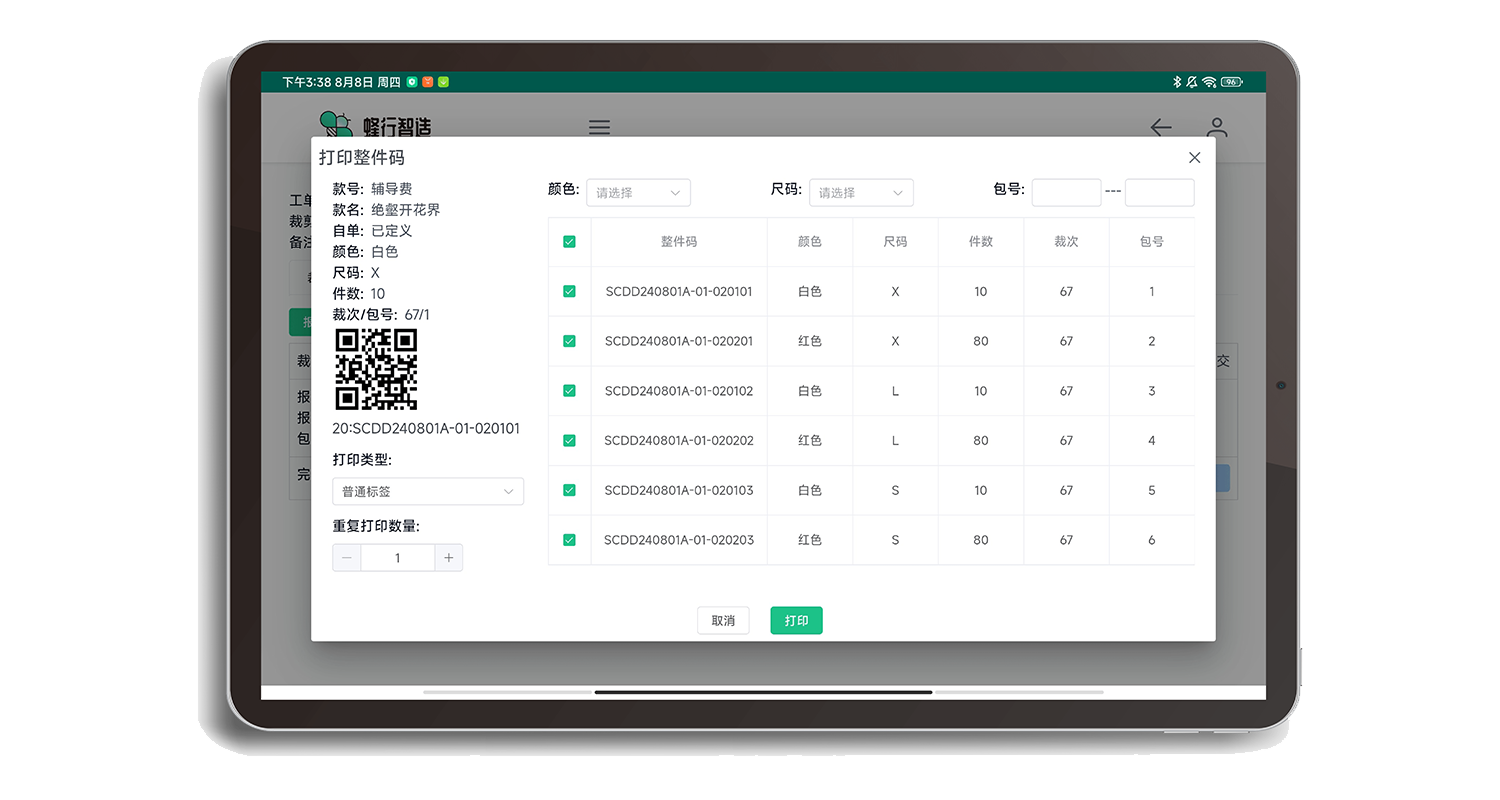This screenshot has height=800, width=1500.
Task: Open the 尺码 selection dropdown
Action: click(861, 192)
